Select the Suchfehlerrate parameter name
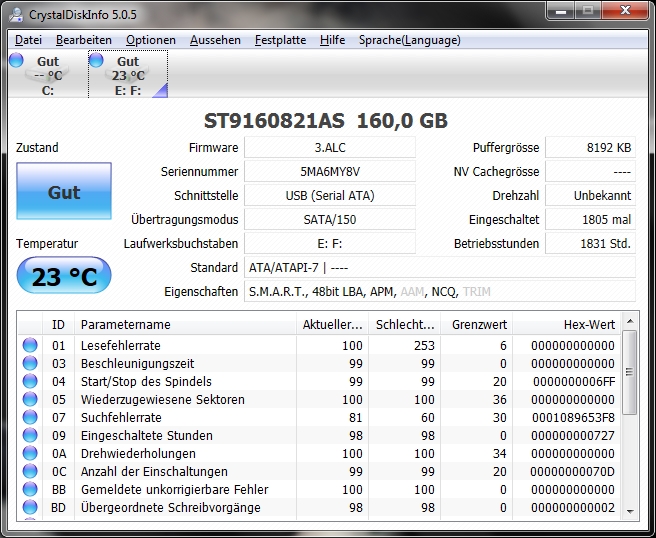The image size is (656, 538). (121, 418)
